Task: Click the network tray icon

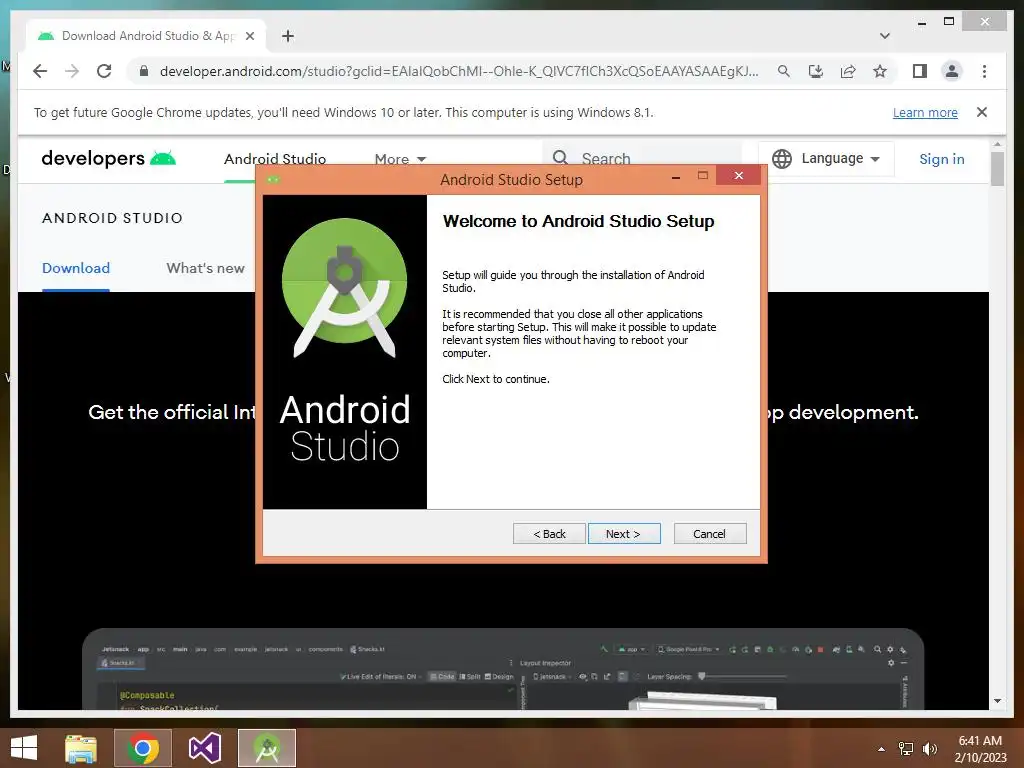Action: 906,749
